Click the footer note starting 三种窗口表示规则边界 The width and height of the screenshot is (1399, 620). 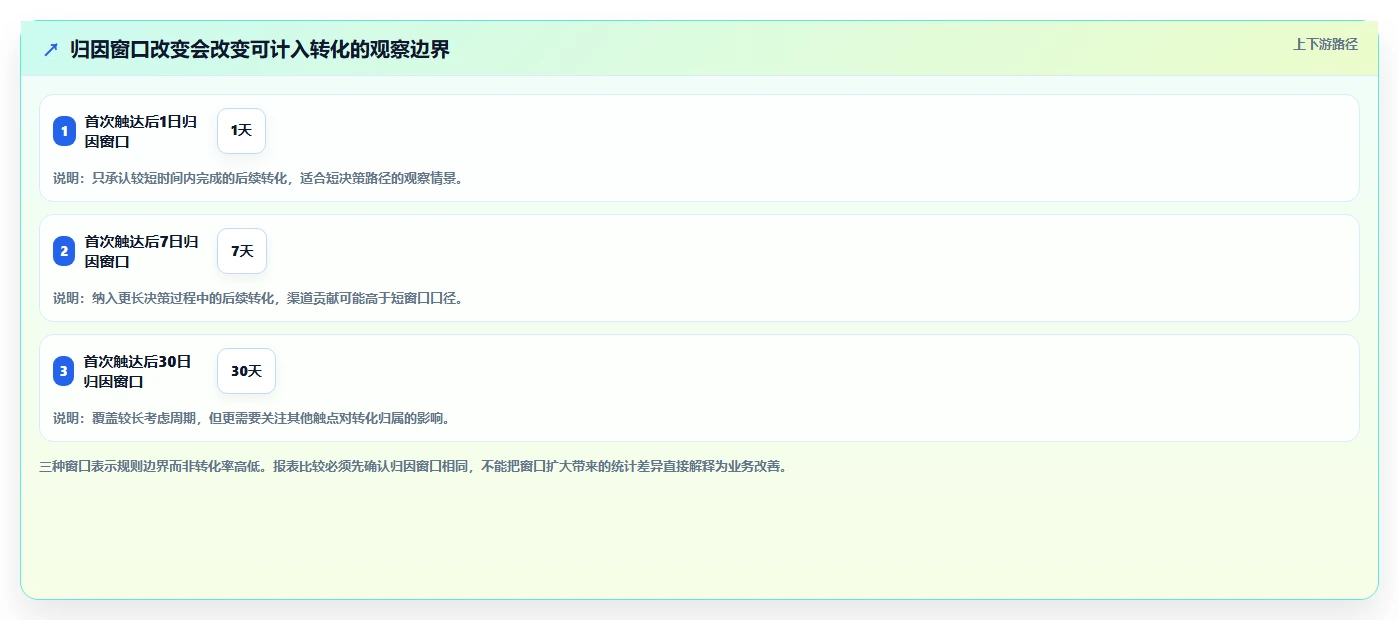pyautogui.click(x=413, y=466)
